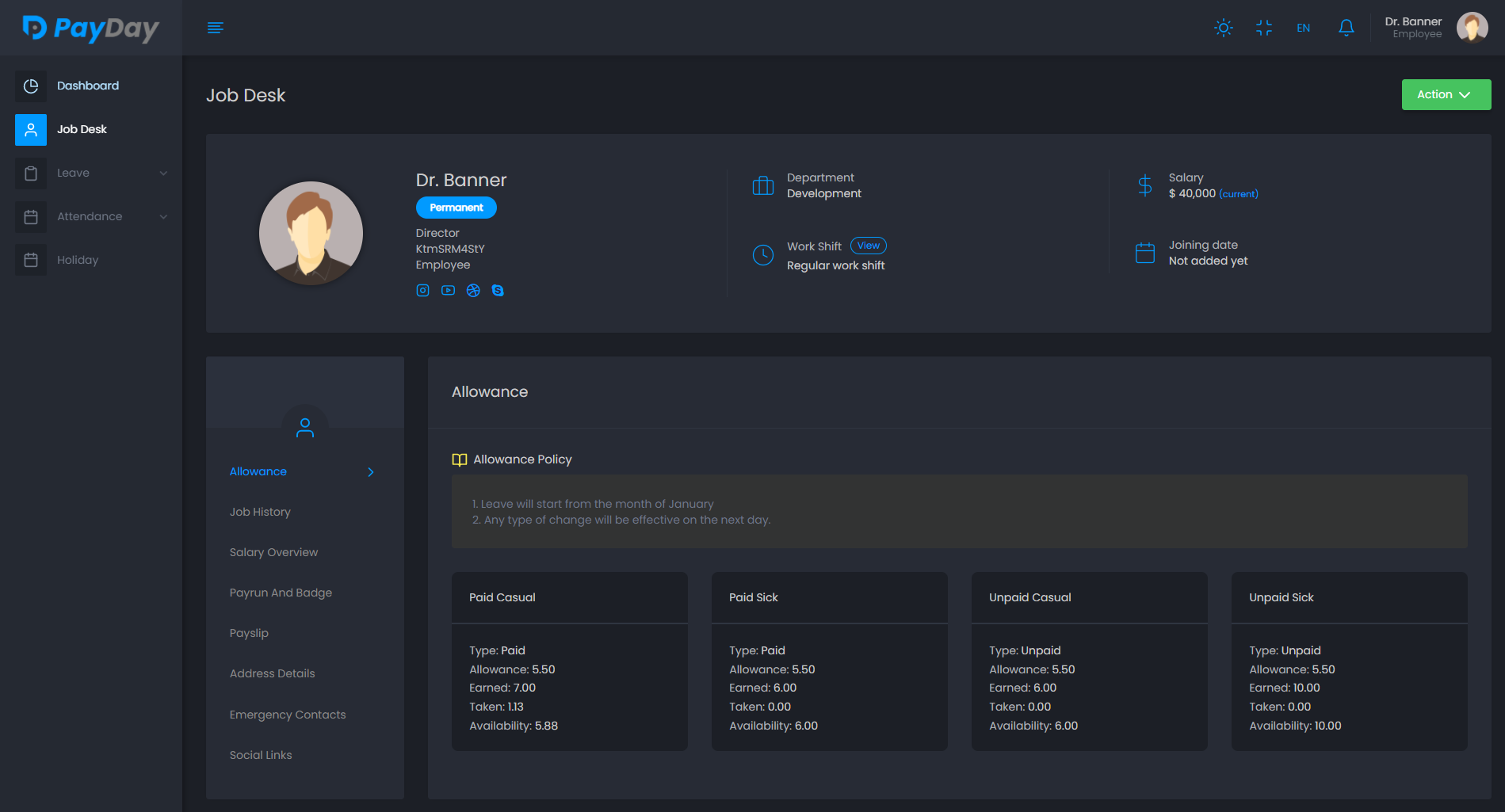Screen dimensions: 1505x812
Task: Click the user avatar in header
Action: click(x=1472, y=28)
